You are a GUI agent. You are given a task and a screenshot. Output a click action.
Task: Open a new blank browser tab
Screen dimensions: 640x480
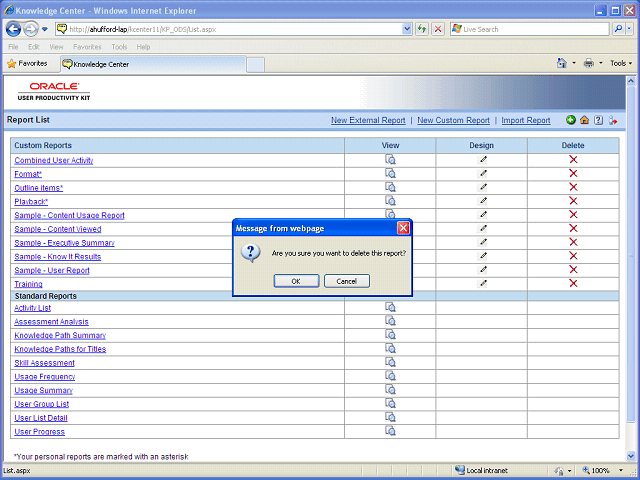pos(256,65)
